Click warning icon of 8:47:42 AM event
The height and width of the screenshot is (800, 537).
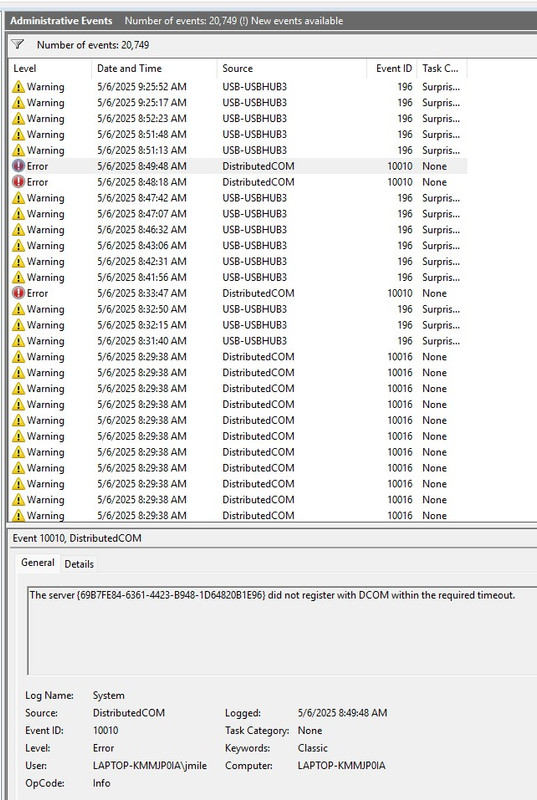click(x=18, y=197)
